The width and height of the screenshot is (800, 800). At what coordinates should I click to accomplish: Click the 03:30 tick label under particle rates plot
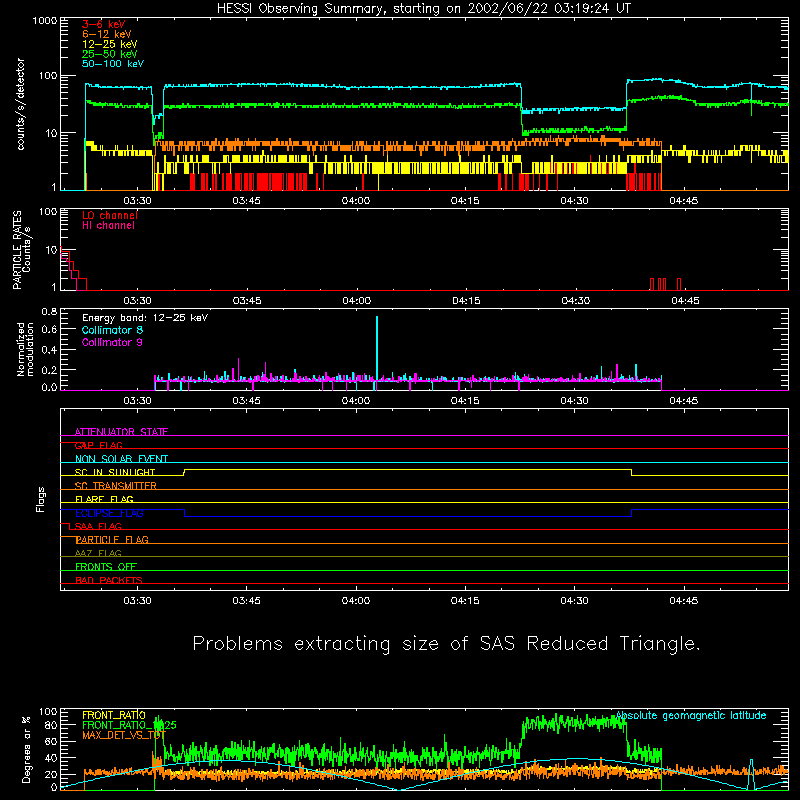pos(137,301)
